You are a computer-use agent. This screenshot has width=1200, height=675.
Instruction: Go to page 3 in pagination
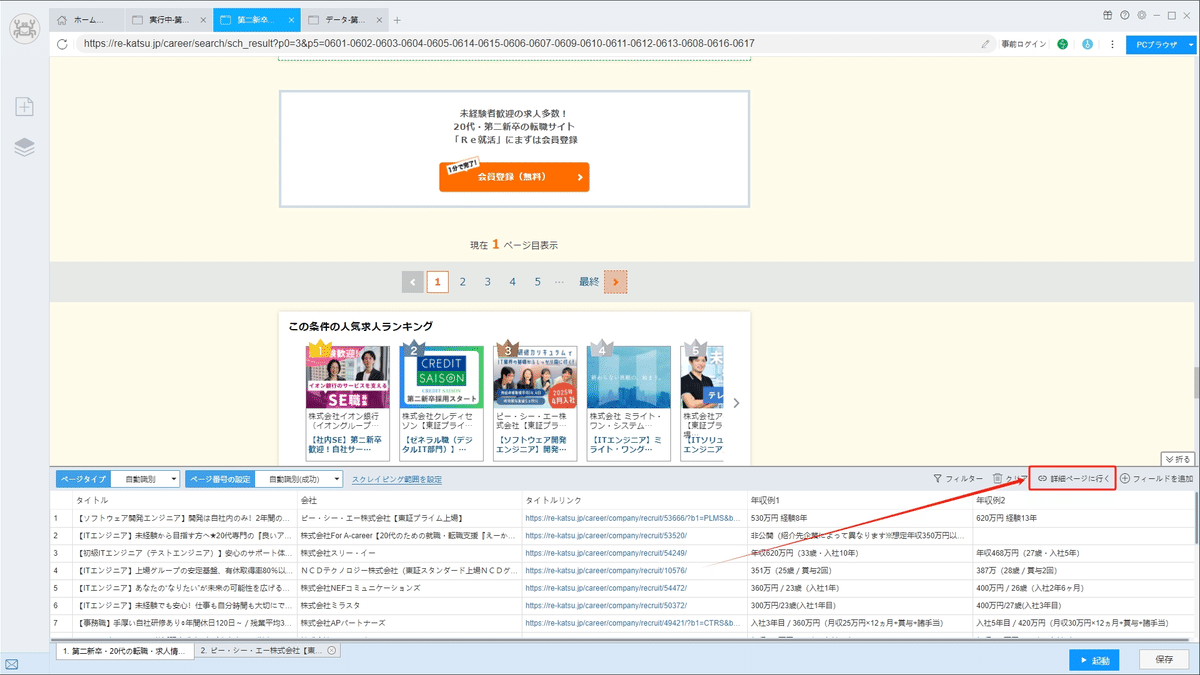point(488,282)
